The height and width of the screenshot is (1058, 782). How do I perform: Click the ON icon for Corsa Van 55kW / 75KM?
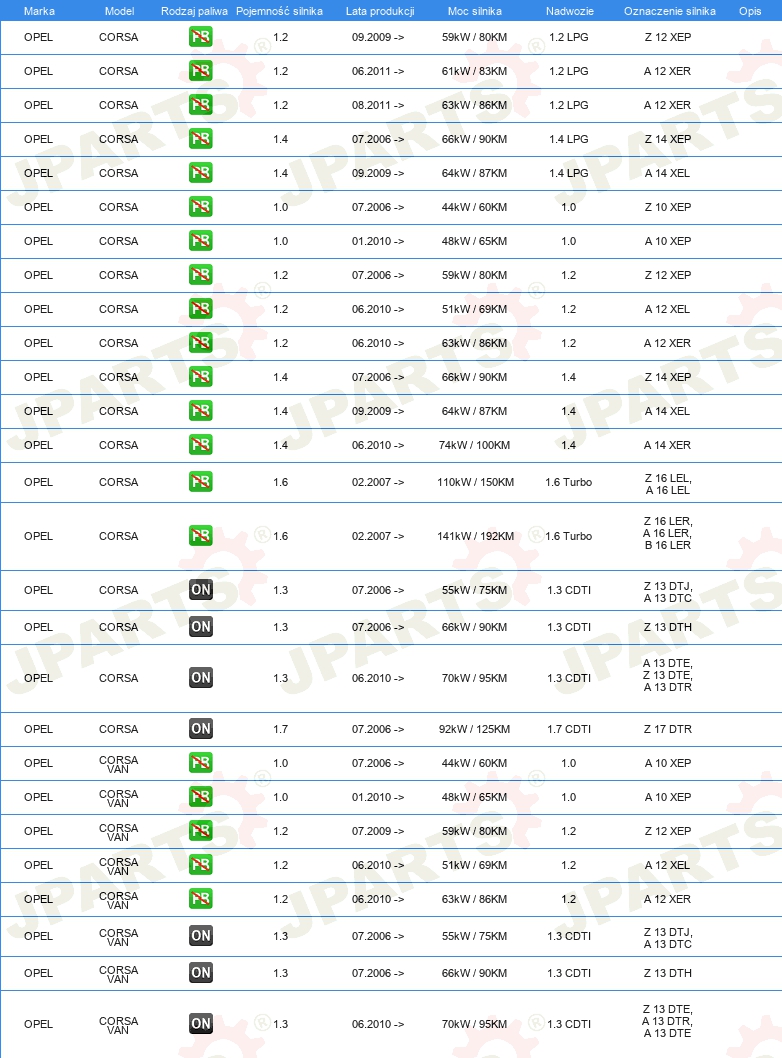click(200, 936)
